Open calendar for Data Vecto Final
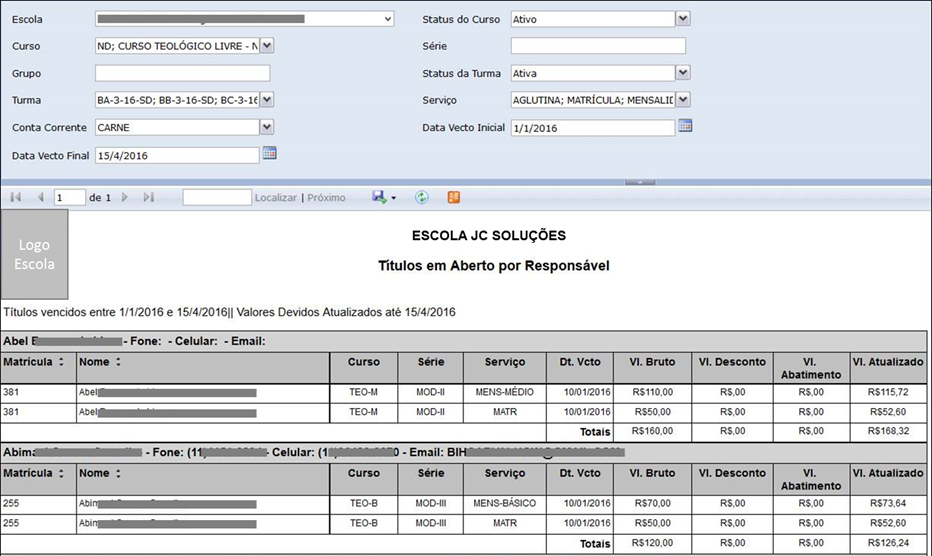Screen dimensions: 932x556 pos(270,153)
